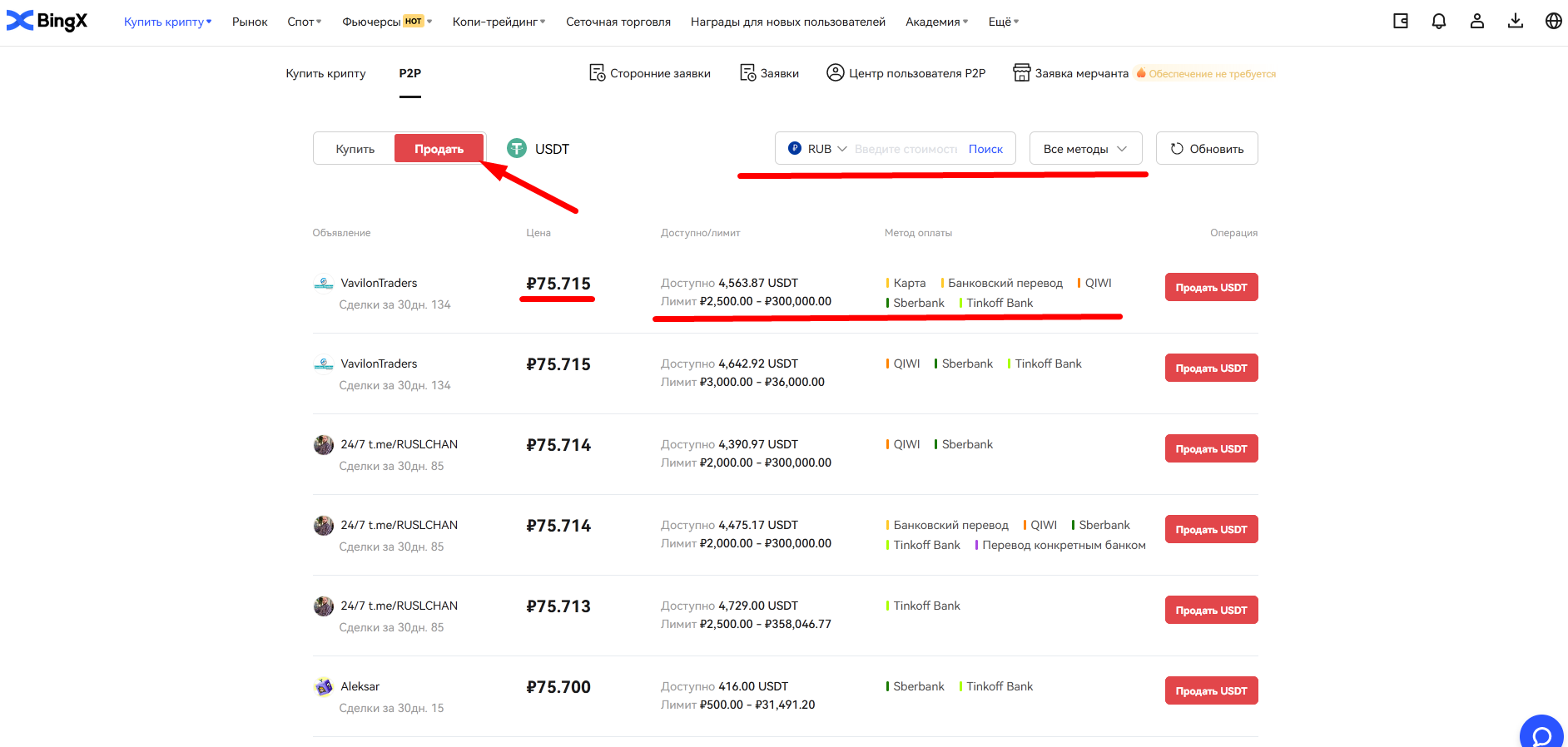Screen dimensions: 1568x747
Task: Click Aleksar avatar
Action: click(324, 687)
